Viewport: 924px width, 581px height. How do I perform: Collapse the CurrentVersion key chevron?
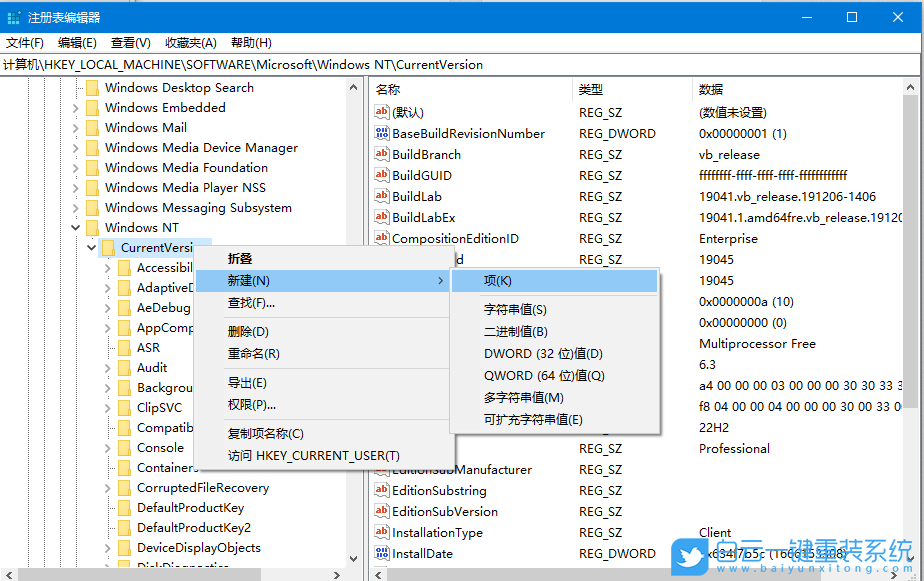tap(91, 247)
